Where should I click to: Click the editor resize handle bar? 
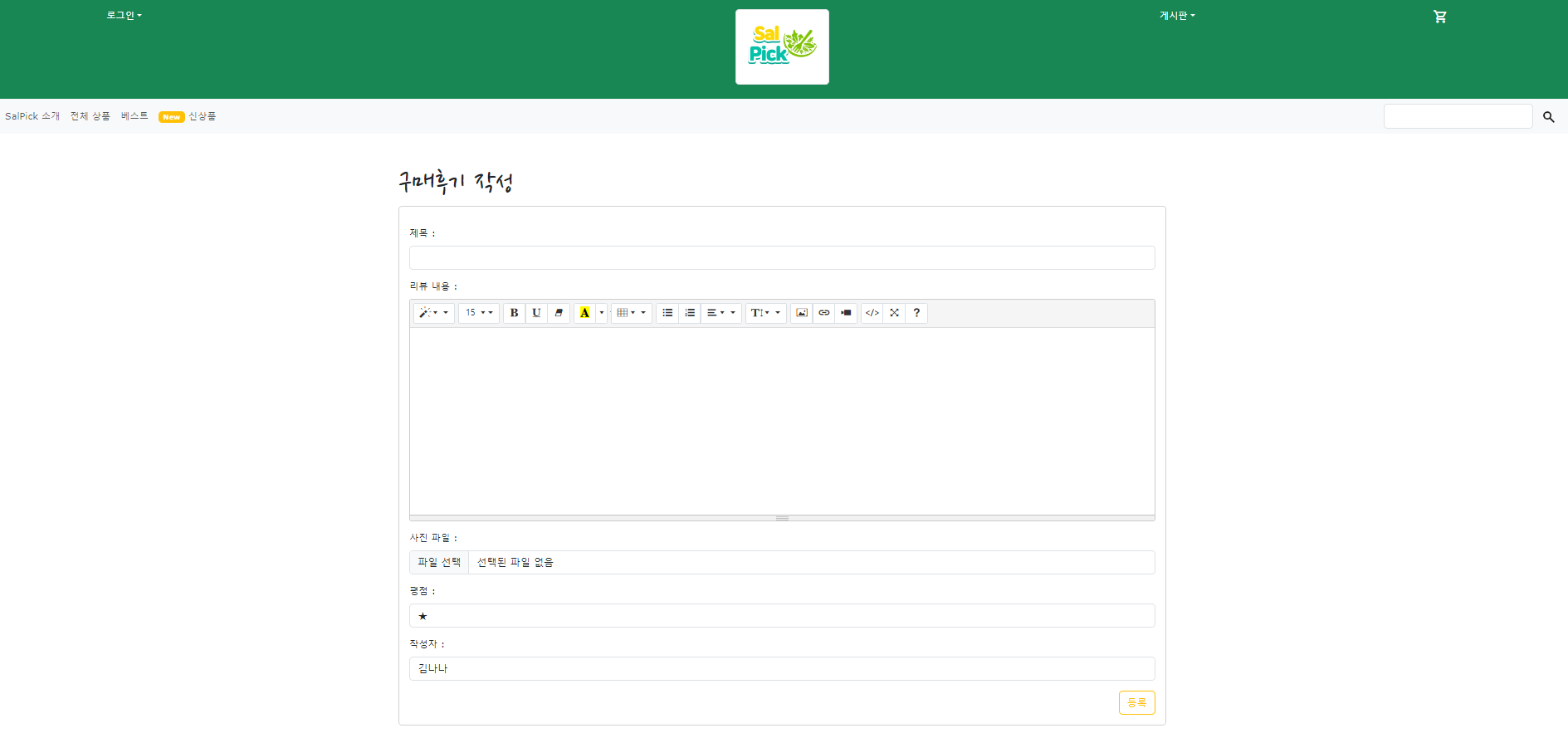pos(782,518)
